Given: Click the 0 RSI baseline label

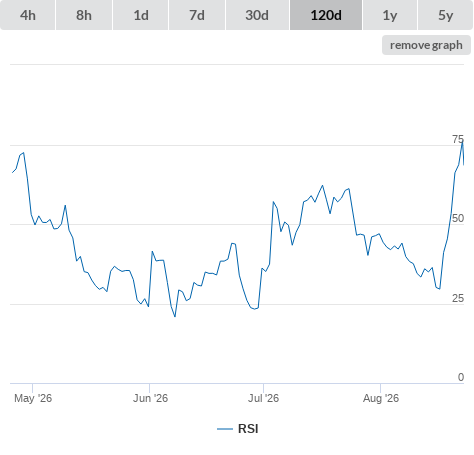Looking at the screenshot, I should tap(461, 377).
